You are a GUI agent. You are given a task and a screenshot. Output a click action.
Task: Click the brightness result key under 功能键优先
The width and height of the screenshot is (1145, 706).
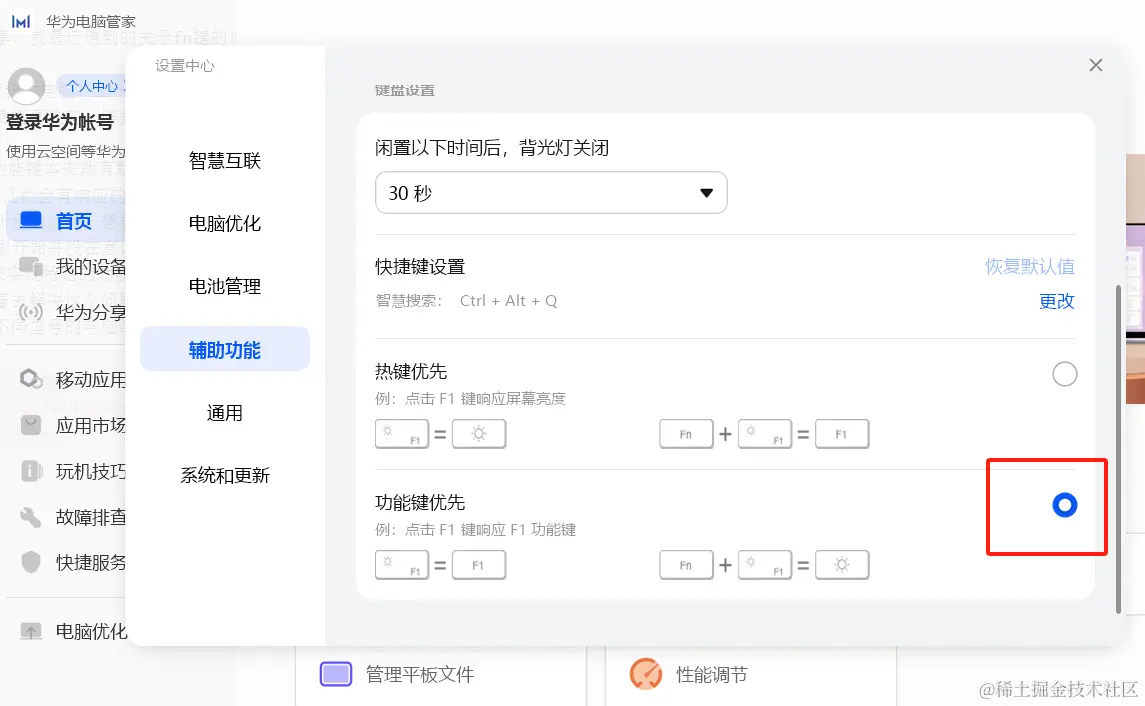[x=842, y=564]
